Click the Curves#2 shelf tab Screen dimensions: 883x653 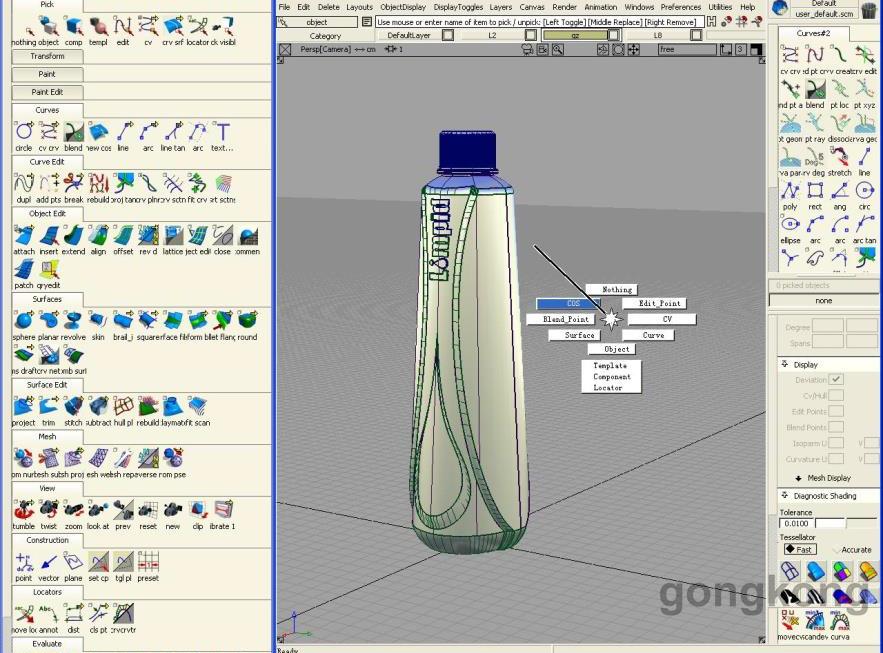[x=813, y=33]
